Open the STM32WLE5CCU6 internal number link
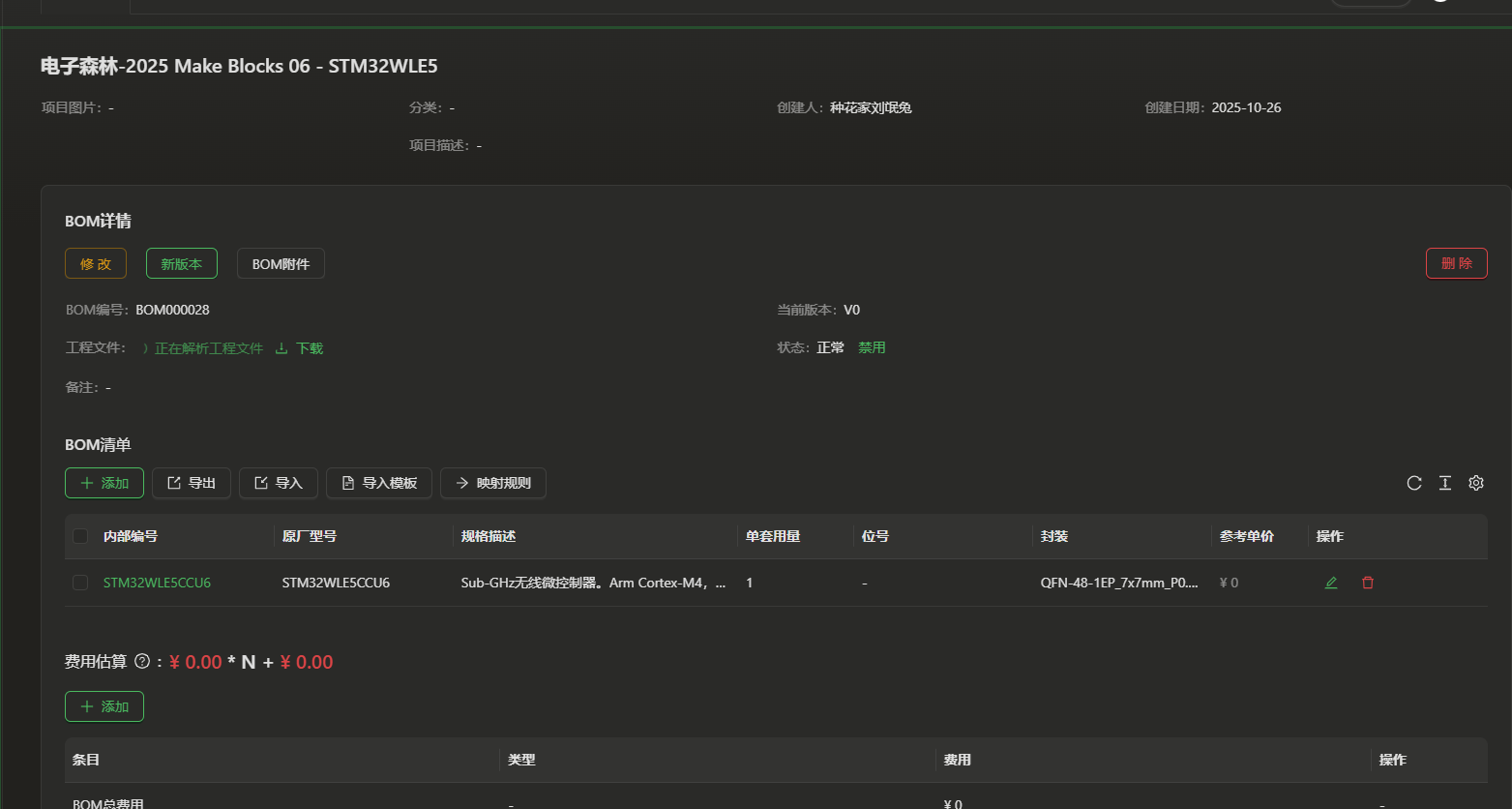The height and width of the screenshot is (809, 1512). point(157,583)
